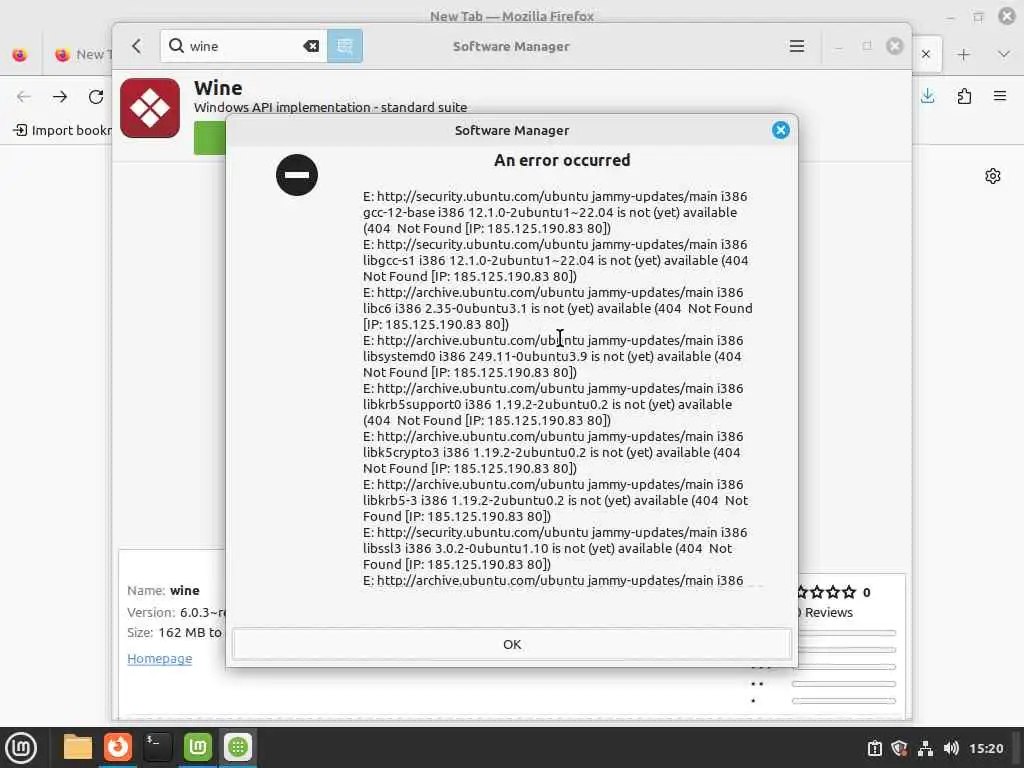Click the five star rating bar
1024x768 pixels.
(x=846, y=633)
